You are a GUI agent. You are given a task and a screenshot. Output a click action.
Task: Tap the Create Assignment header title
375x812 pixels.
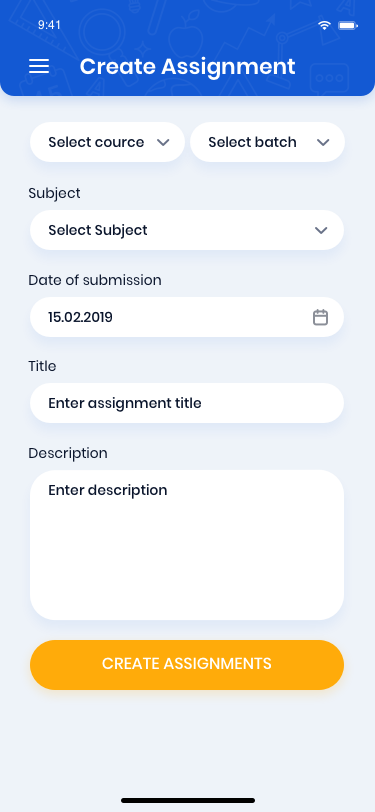point(188,67)
